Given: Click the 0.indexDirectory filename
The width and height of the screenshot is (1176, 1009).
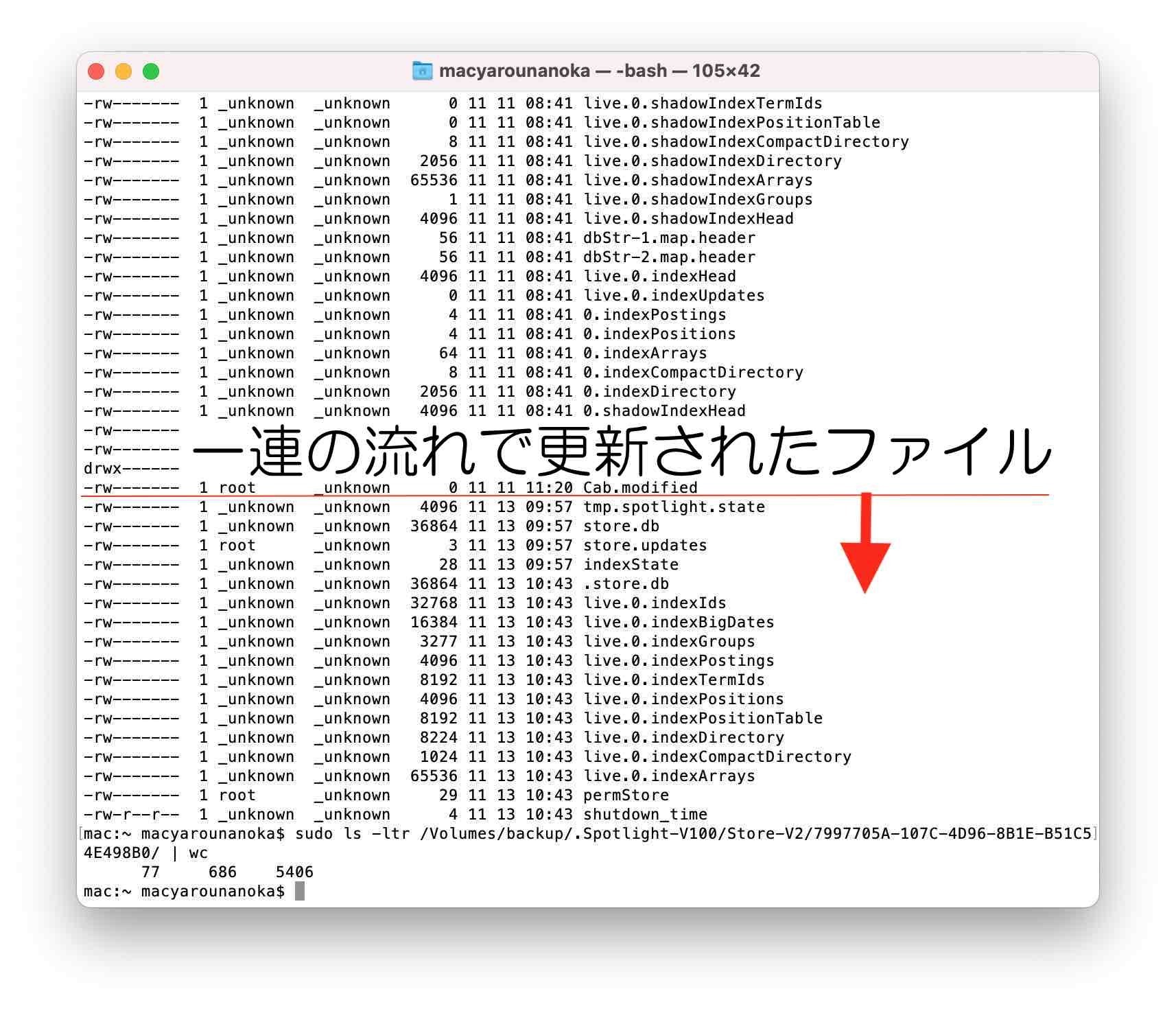Looking at the screenshot, I should [x=659, y=391].
